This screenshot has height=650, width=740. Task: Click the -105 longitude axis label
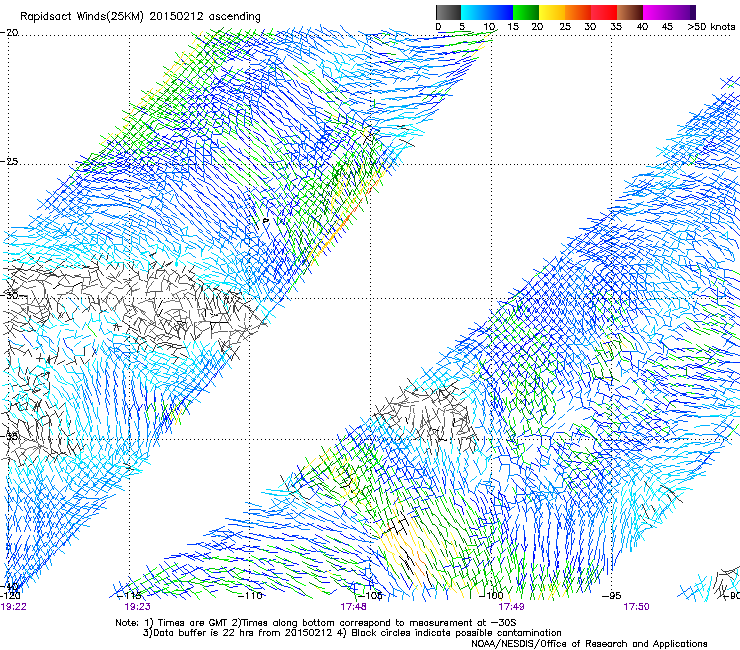point(370,596)
